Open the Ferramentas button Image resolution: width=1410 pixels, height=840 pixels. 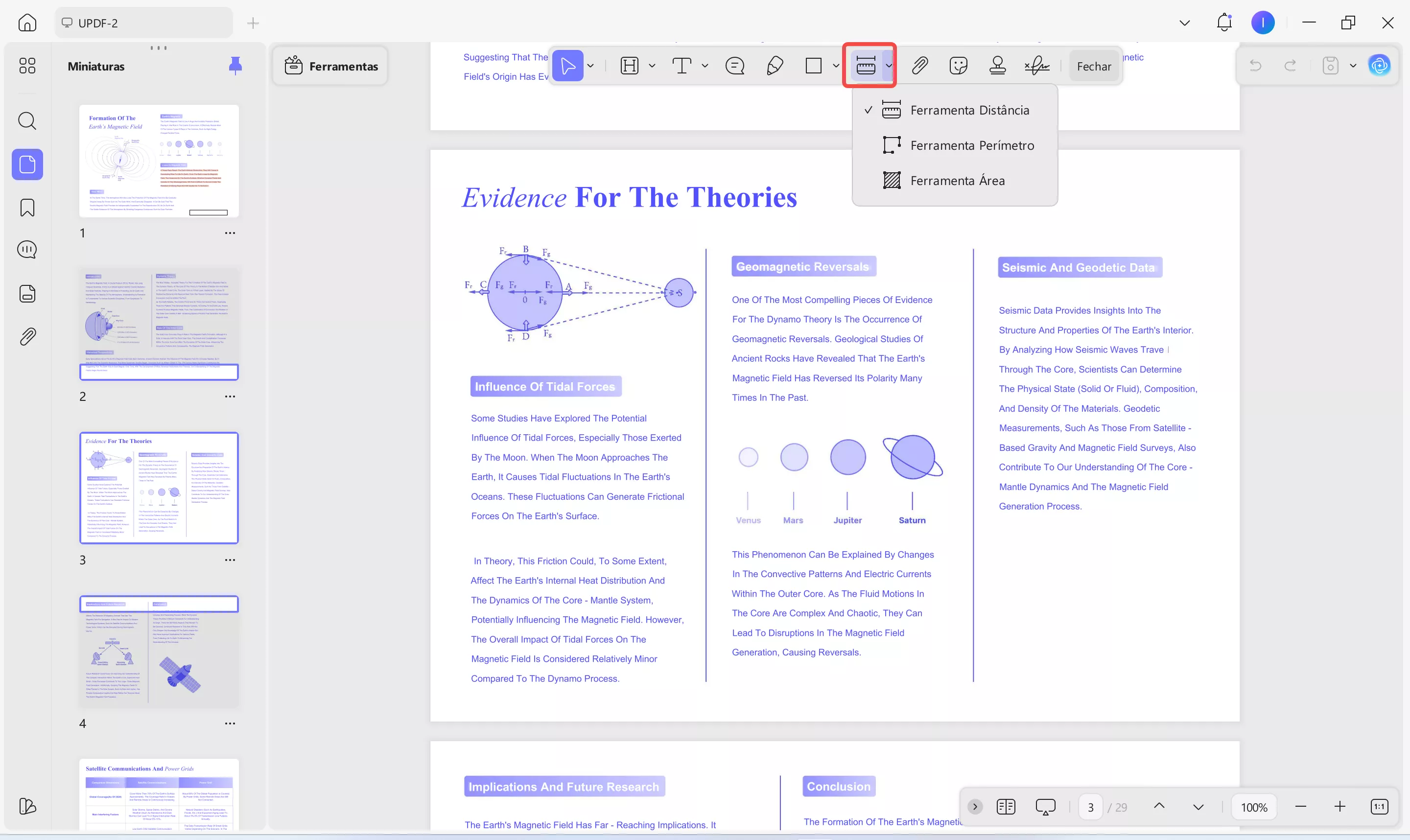pyautogui.click(x=331, y=66)
